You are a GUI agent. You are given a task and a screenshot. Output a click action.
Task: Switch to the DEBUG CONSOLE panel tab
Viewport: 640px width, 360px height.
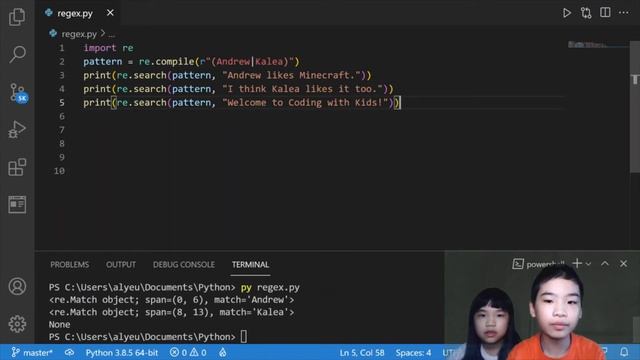coord(184,264)
